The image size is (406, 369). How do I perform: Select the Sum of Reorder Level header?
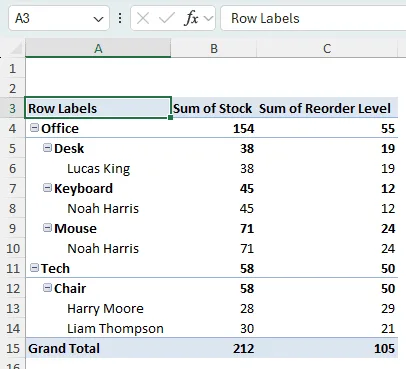pos(327,108)
